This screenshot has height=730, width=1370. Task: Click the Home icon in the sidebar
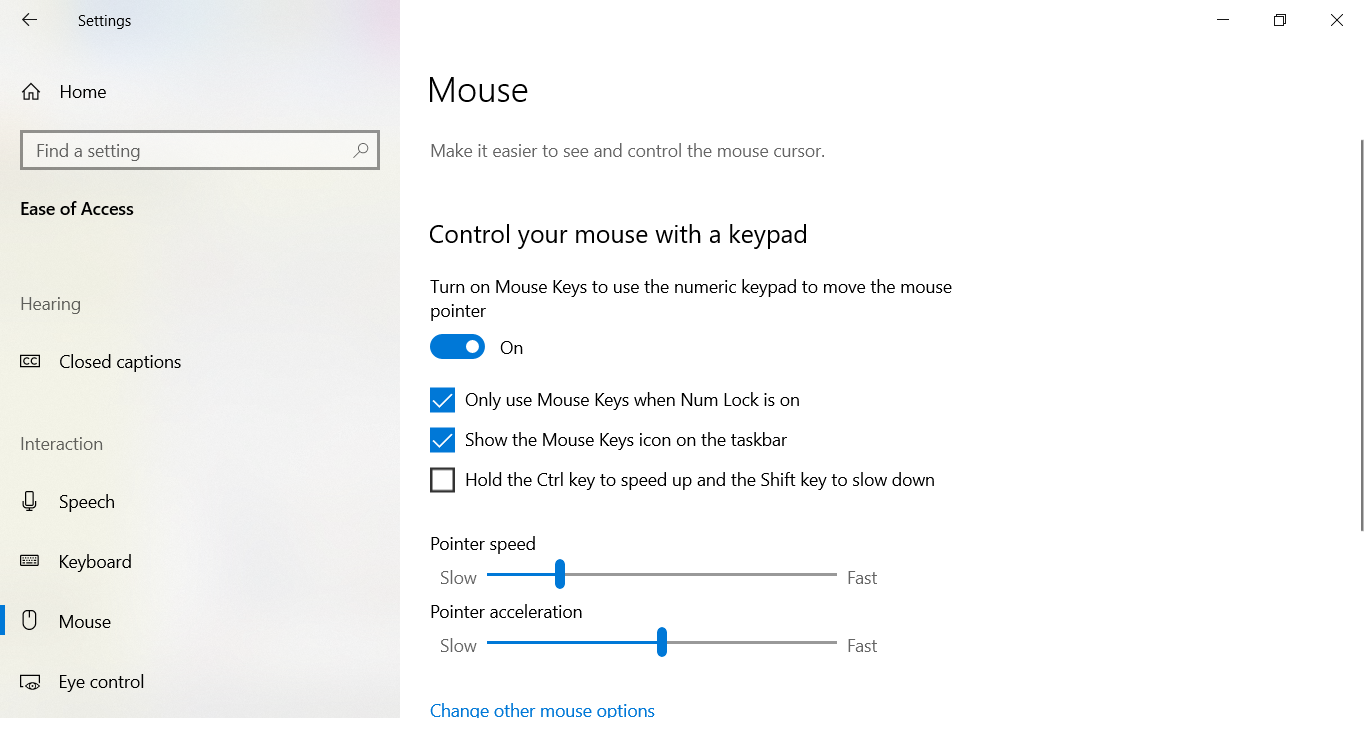31,91
